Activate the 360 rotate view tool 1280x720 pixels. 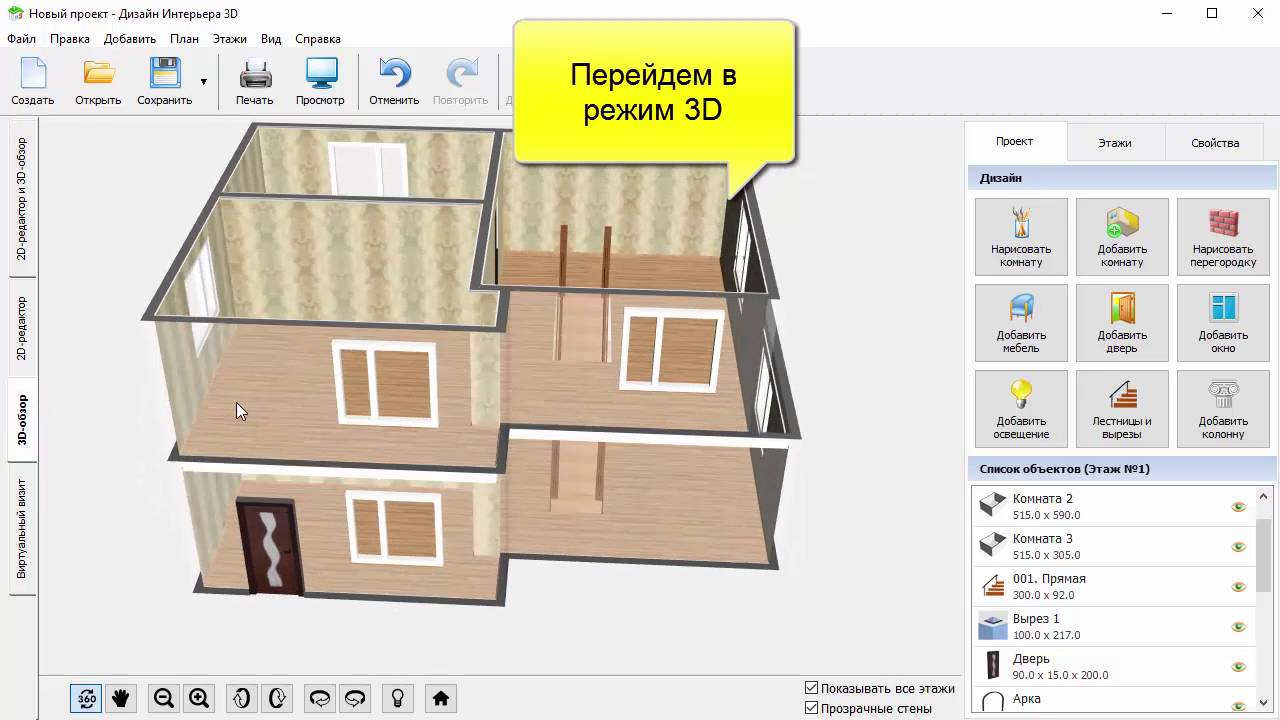pyautogui.click(x=86, y=698)
